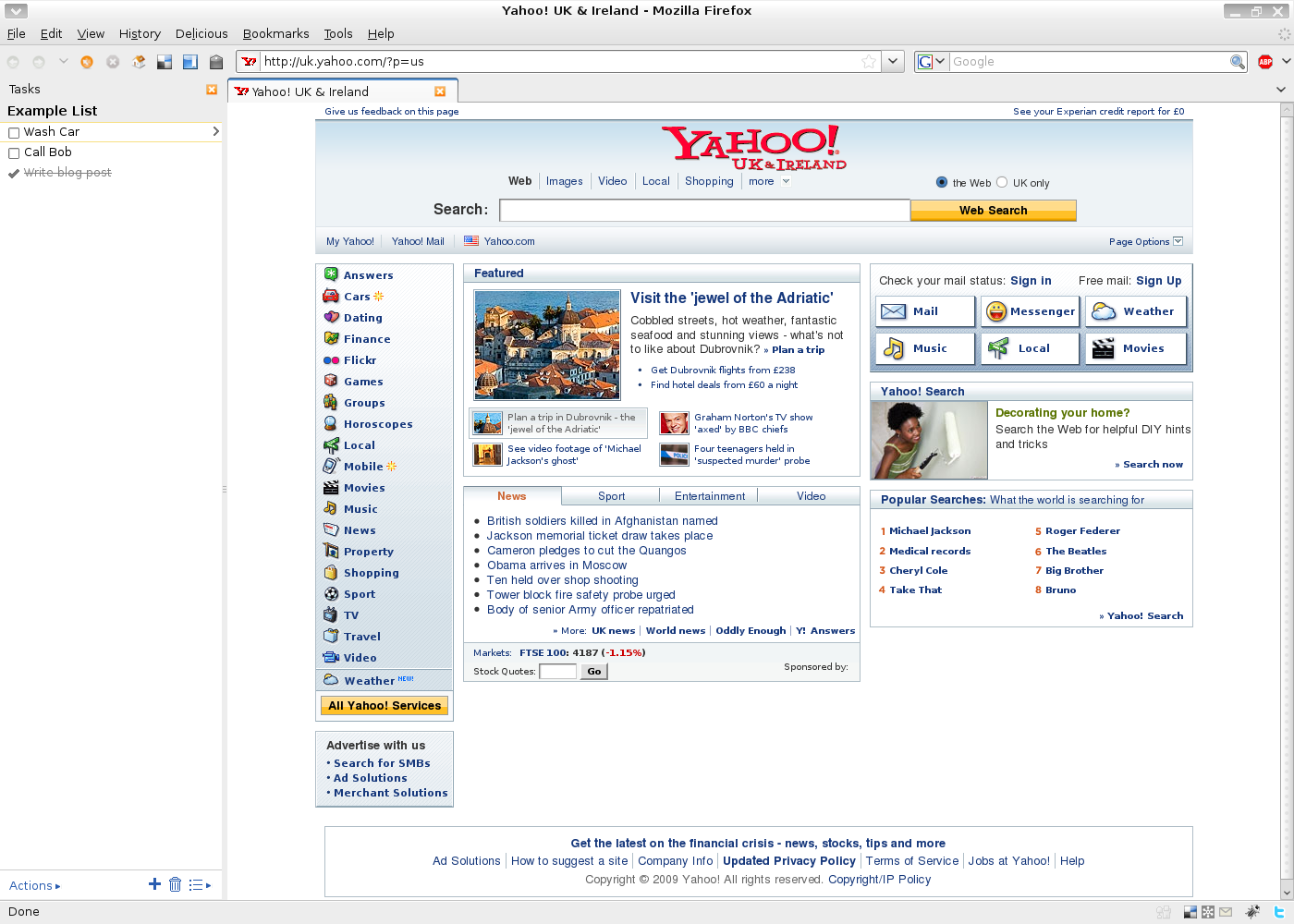Open the Bookmarks menu
The width and height of the screenshot is (1294, 924).
click(x=275, y=34)
